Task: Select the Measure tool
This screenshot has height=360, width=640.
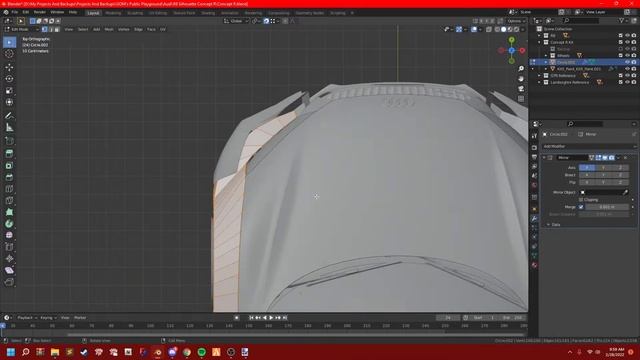Action: coord(9,128)
